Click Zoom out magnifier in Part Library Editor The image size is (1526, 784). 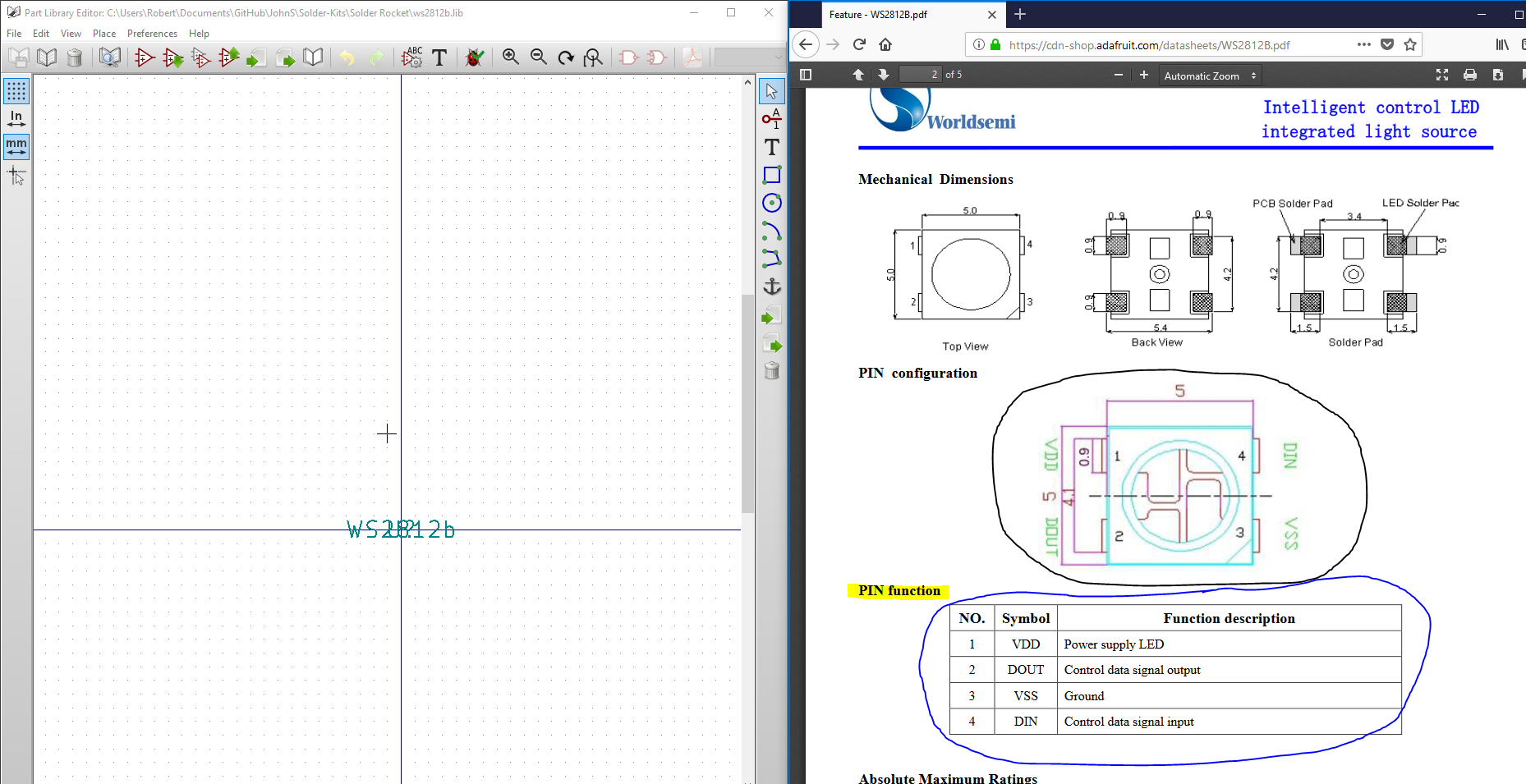(538, 57)
